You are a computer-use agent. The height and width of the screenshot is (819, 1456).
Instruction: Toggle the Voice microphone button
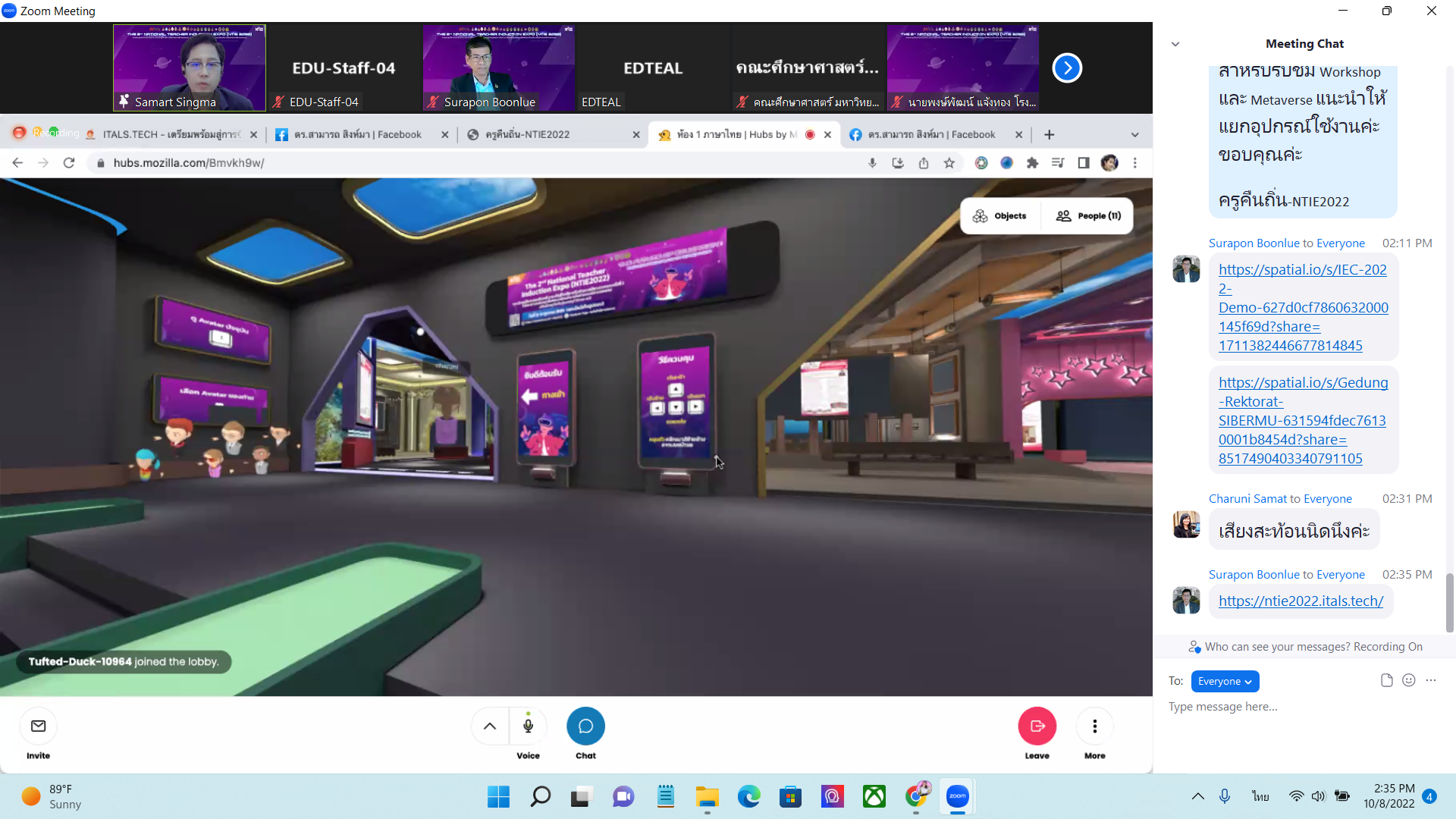(x=528, y=726)
